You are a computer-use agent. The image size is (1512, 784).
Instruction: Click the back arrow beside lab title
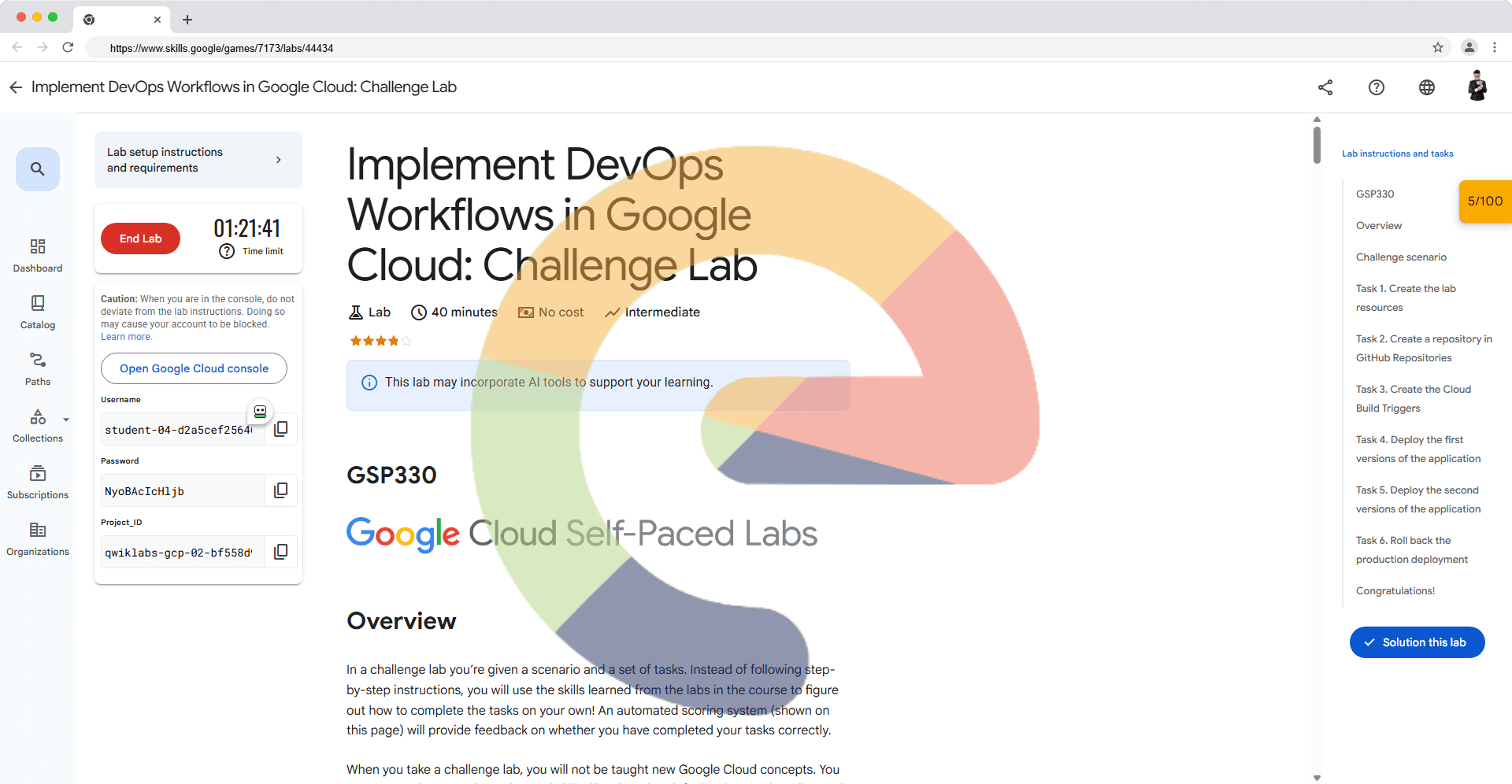(16, 87)
